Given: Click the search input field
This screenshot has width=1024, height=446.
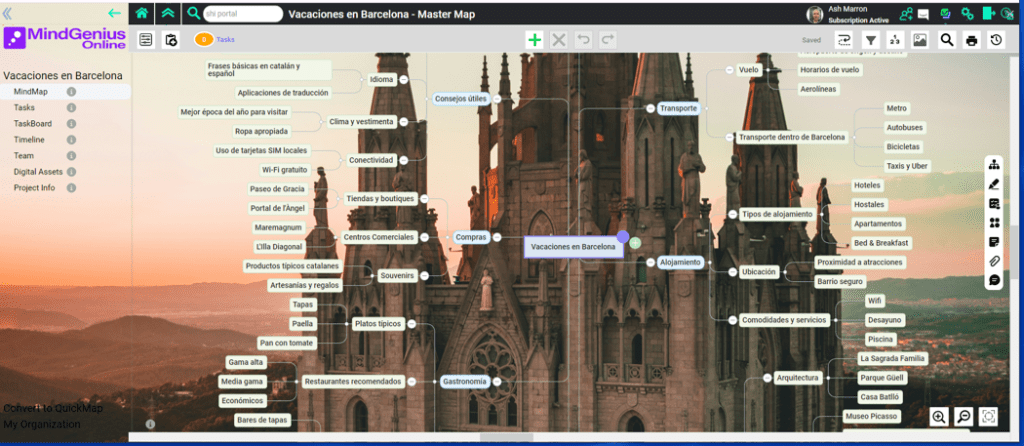Looking at the screenshot, I should pyautogui.click(x=242, y=14).
